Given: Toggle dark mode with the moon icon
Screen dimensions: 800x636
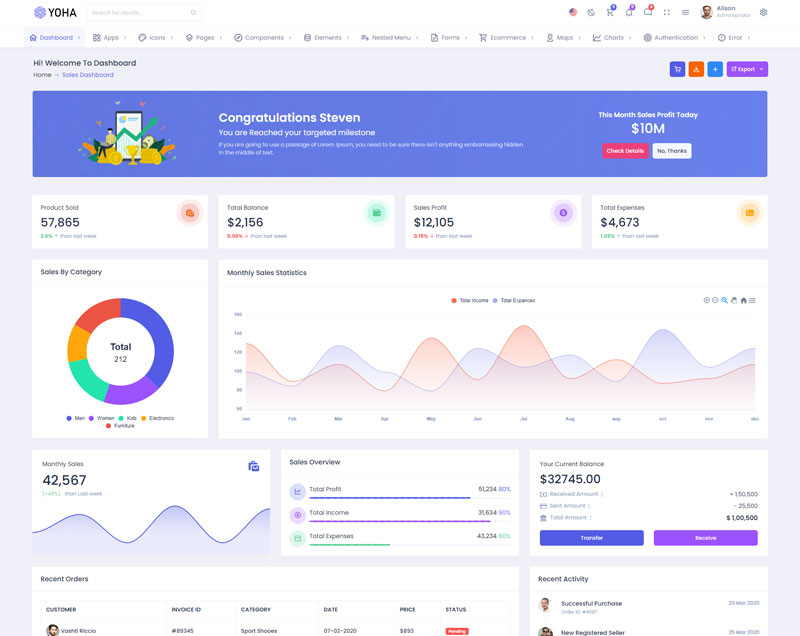Looking at the screenshot, I should pos(591,12).
